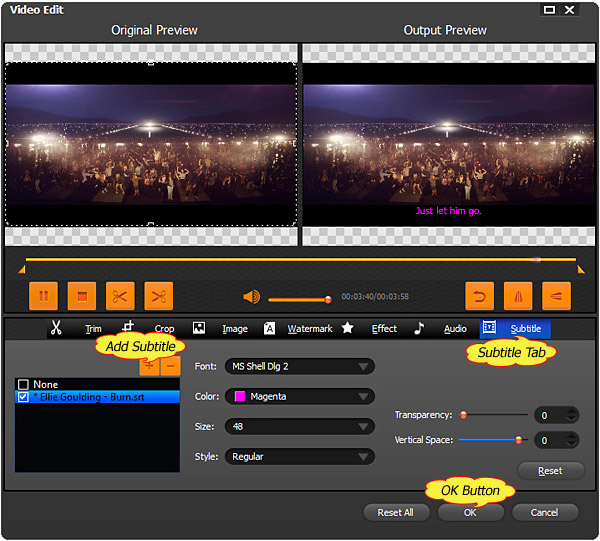The image size is (600, 541).
Task: Pause the video playback
Action: coord(44,296)
